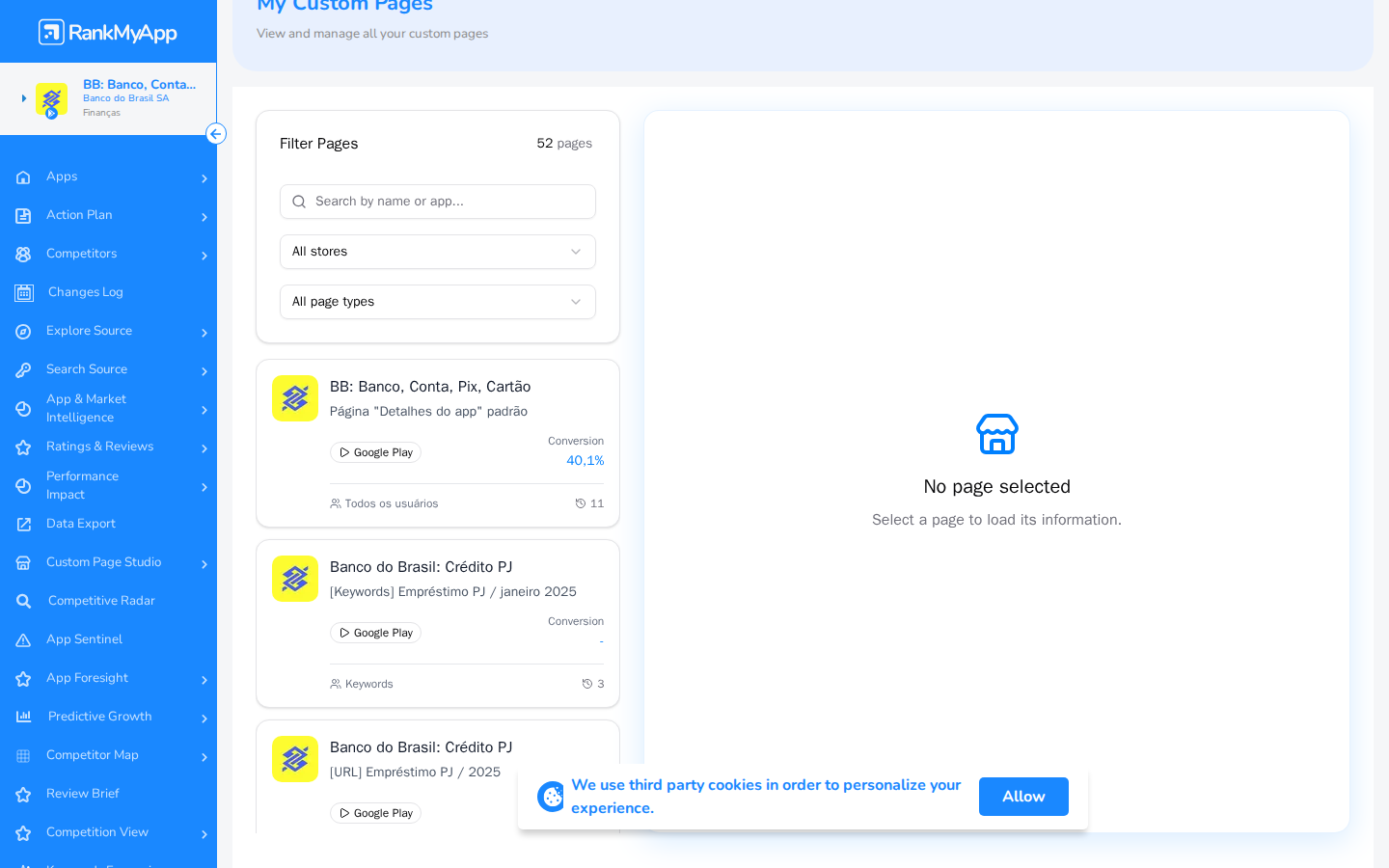Screen dimensions: 1389x868
Task: Click the Review Brief star icon
Action: tap(23, 795)
